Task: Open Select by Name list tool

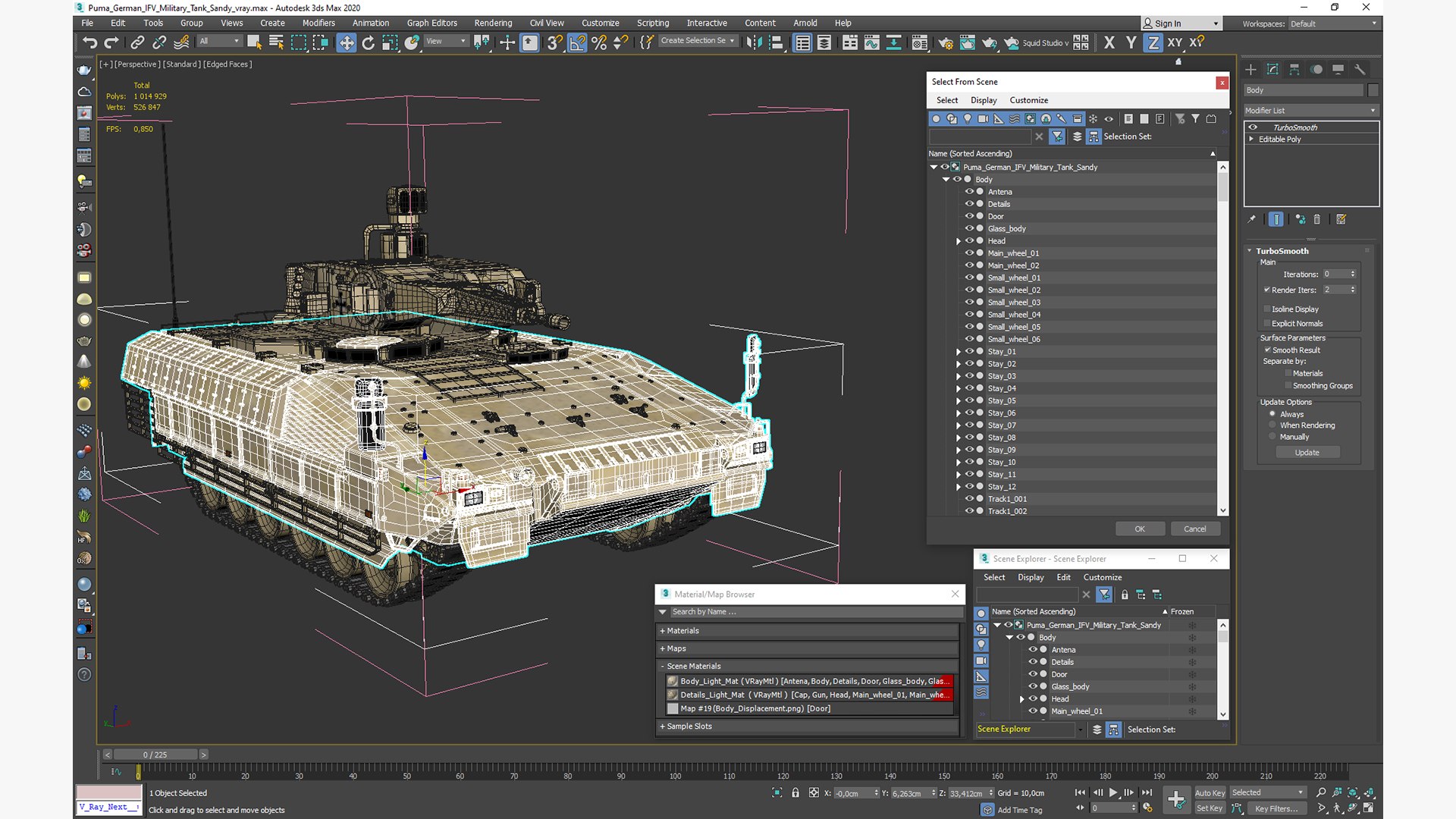Action: (276, 42)
